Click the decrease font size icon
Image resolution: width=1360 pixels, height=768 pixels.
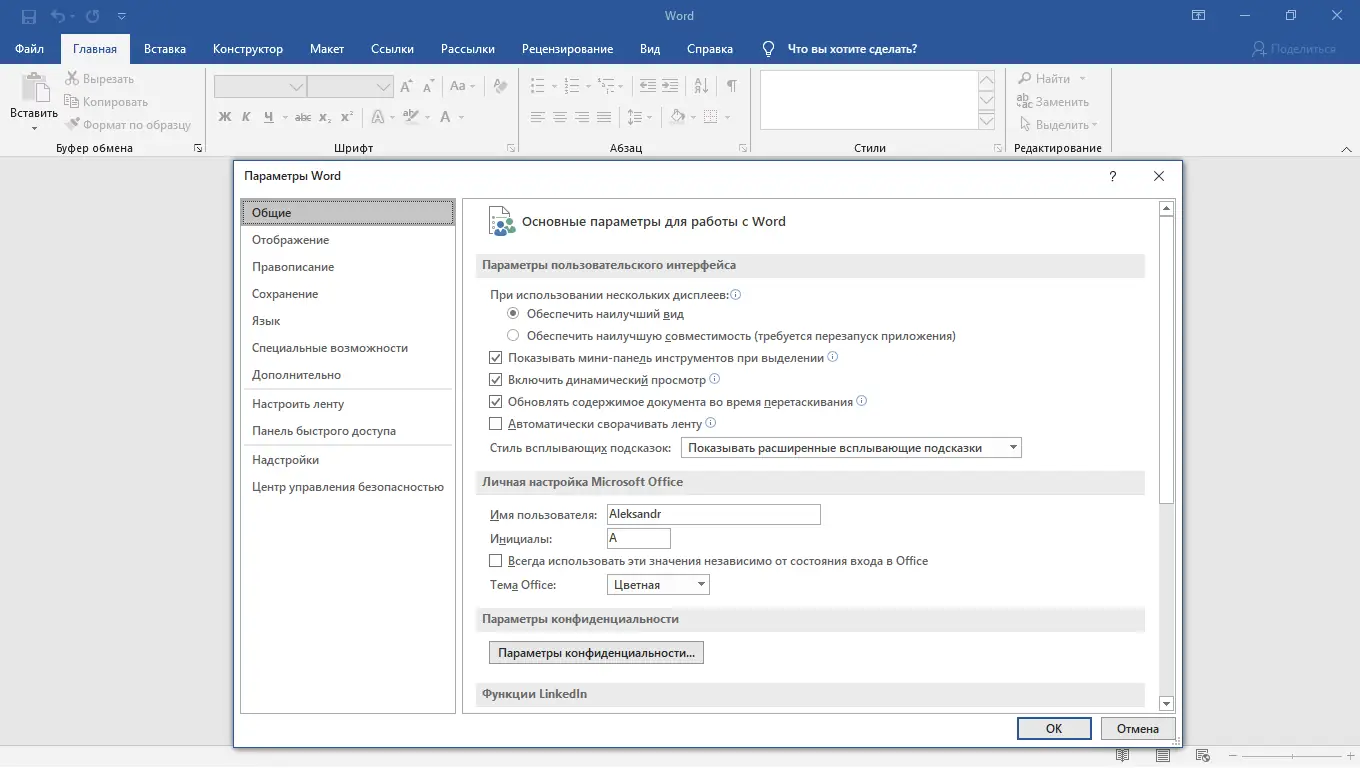(428, 87)
